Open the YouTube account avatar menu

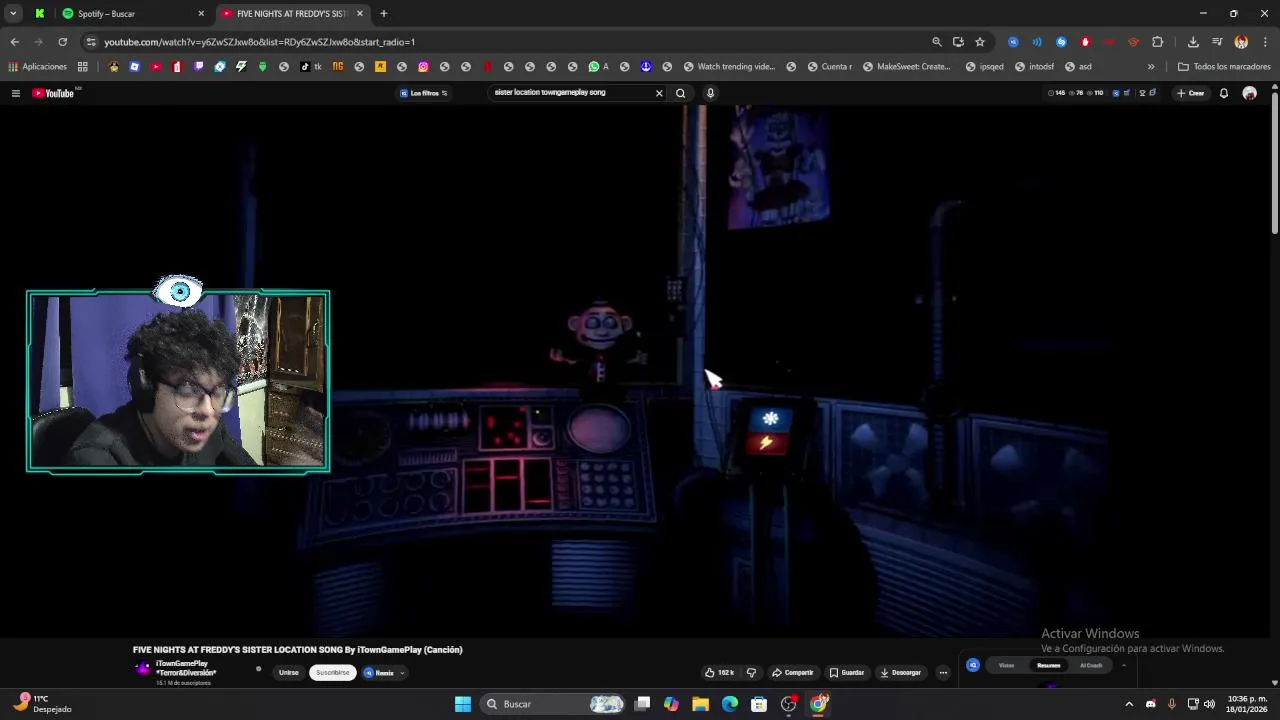[1249, 93]
